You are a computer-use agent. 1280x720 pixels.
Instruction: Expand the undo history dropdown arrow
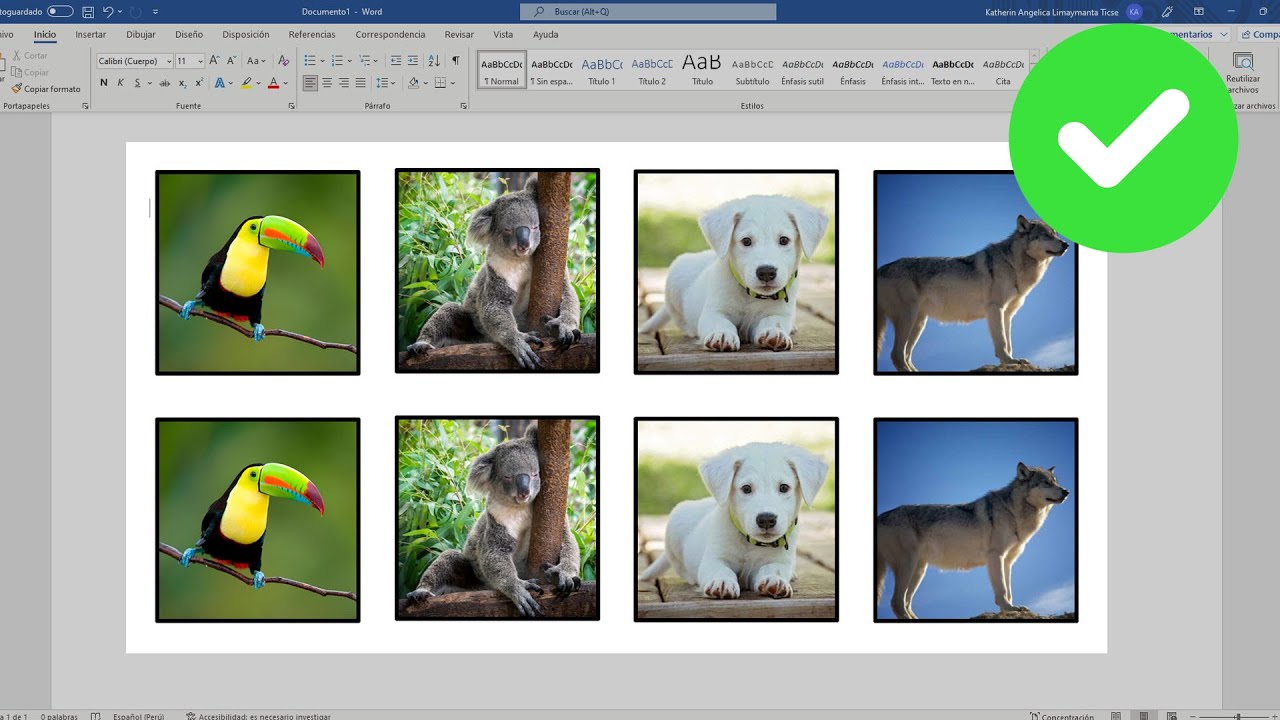tap(120, 12)
